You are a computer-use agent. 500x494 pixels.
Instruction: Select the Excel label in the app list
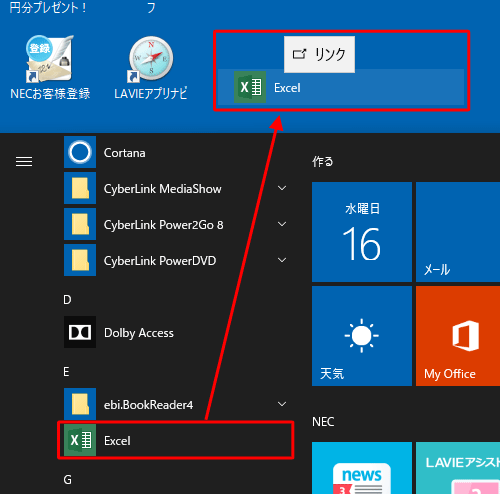(x=117, y=441)
